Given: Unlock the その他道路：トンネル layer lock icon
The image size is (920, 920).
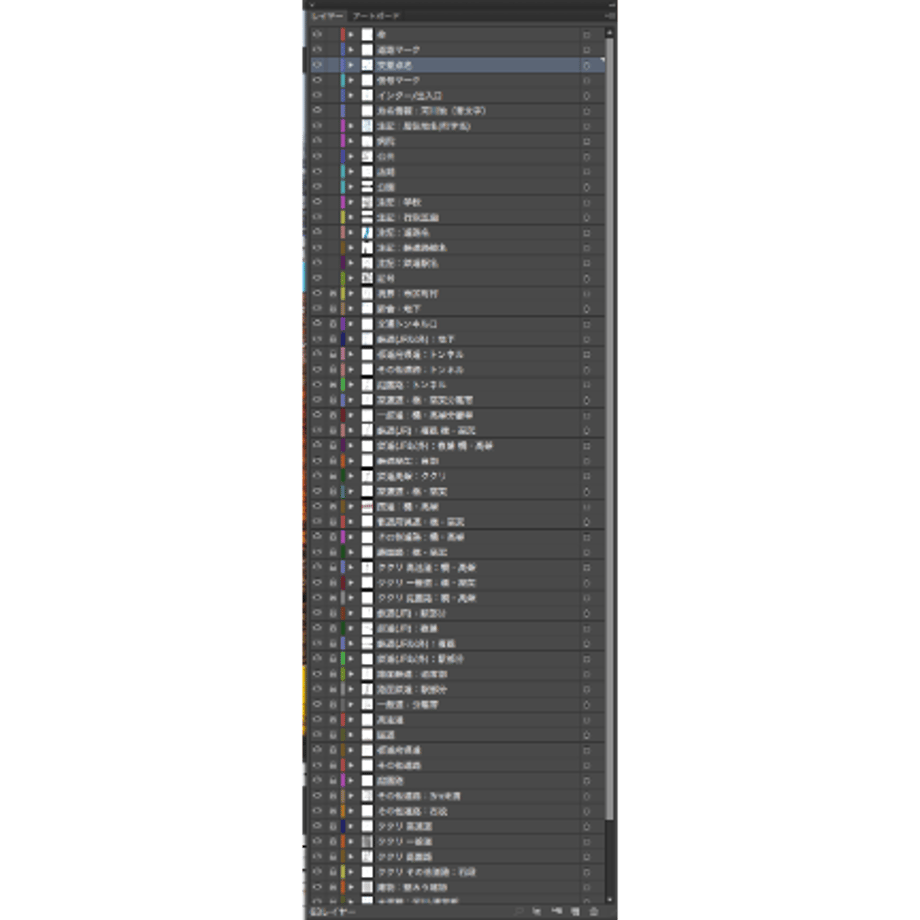Looking at the screenshot, I should click(x=333, y=370).
